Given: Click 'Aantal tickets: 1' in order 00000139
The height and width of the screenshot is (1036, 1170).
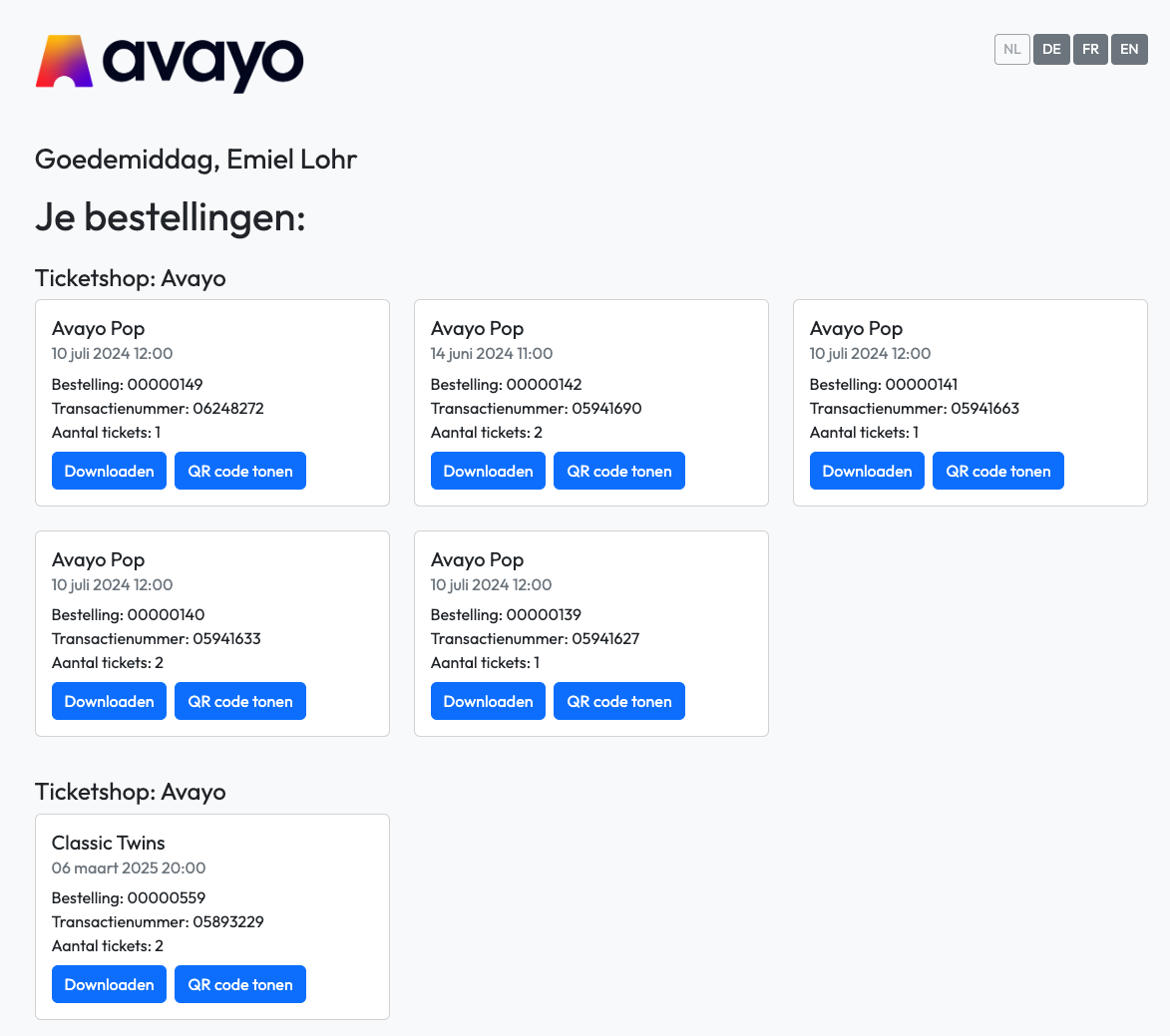Looking at the screenshot, I should tap(485, 662).
